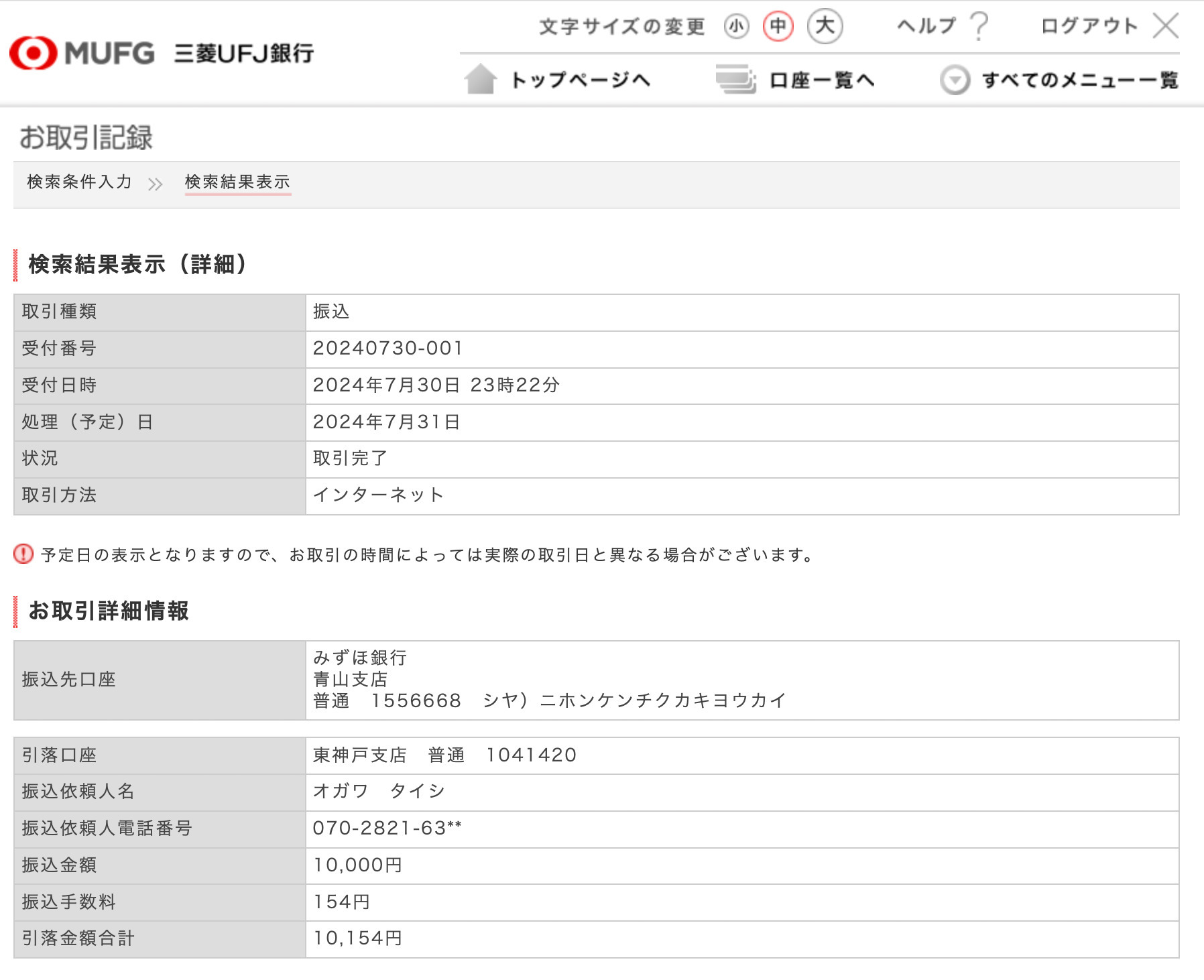Image resolution: width=1204 pixels, height=980 pixels.
Task: Click the 引落口座 row label
Action: pyautogui.click(x=59, y=755)
